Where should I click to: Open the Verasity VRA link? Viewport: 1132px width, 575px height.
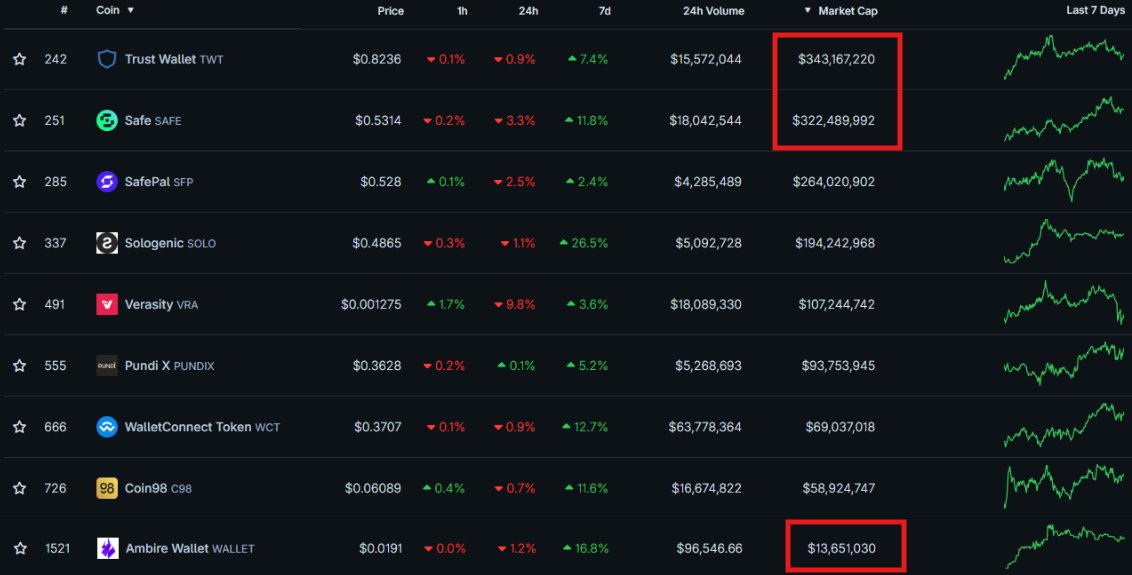pos(161,305)
